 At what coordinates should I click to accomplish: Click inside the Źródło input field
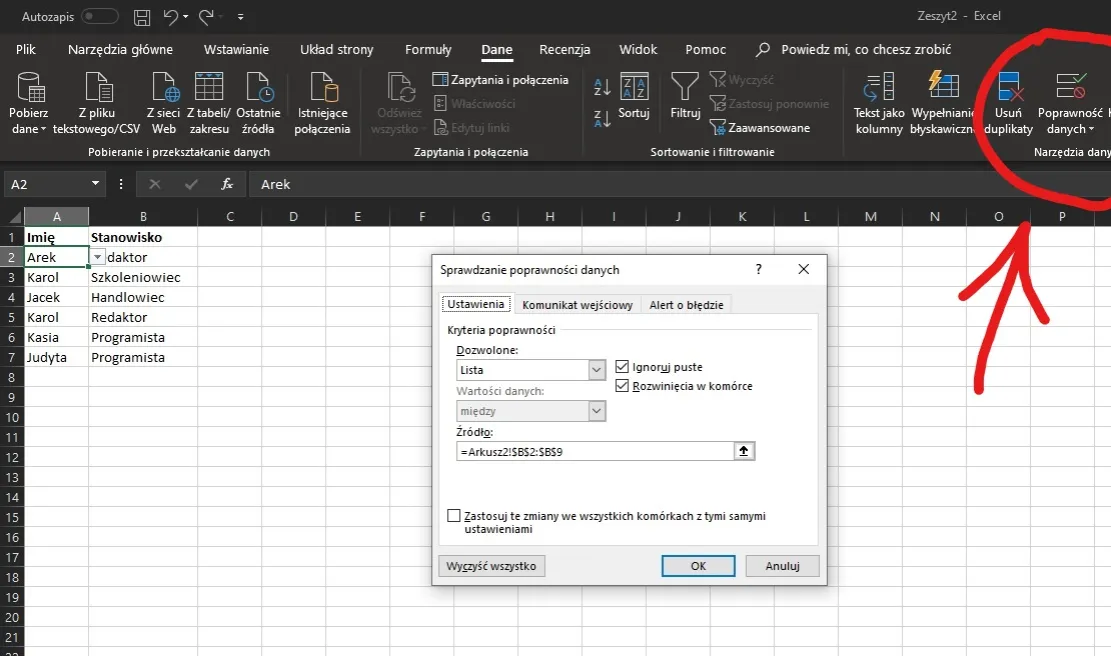click(x=592, y=451)
